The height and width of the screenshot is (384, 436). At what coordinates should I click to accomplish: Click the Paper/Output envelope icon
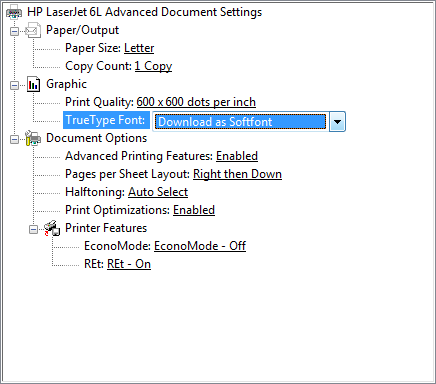pos(33,30)
